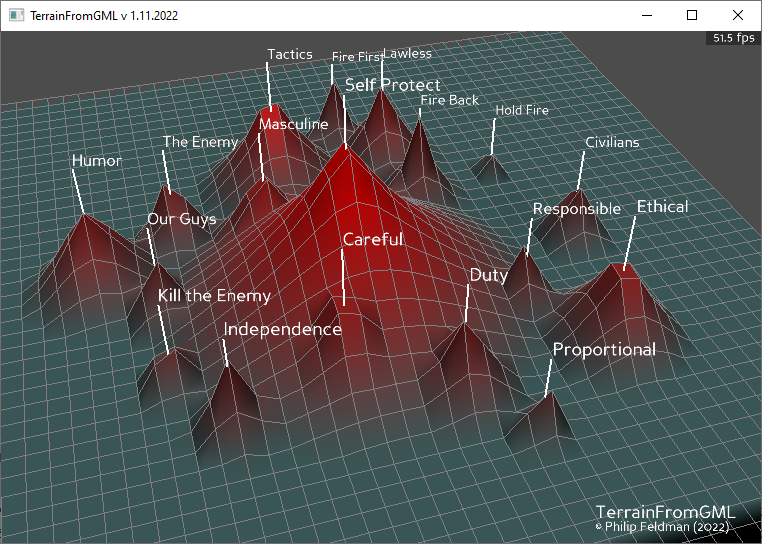Select the 'Humor' peak label

point(97,161)
